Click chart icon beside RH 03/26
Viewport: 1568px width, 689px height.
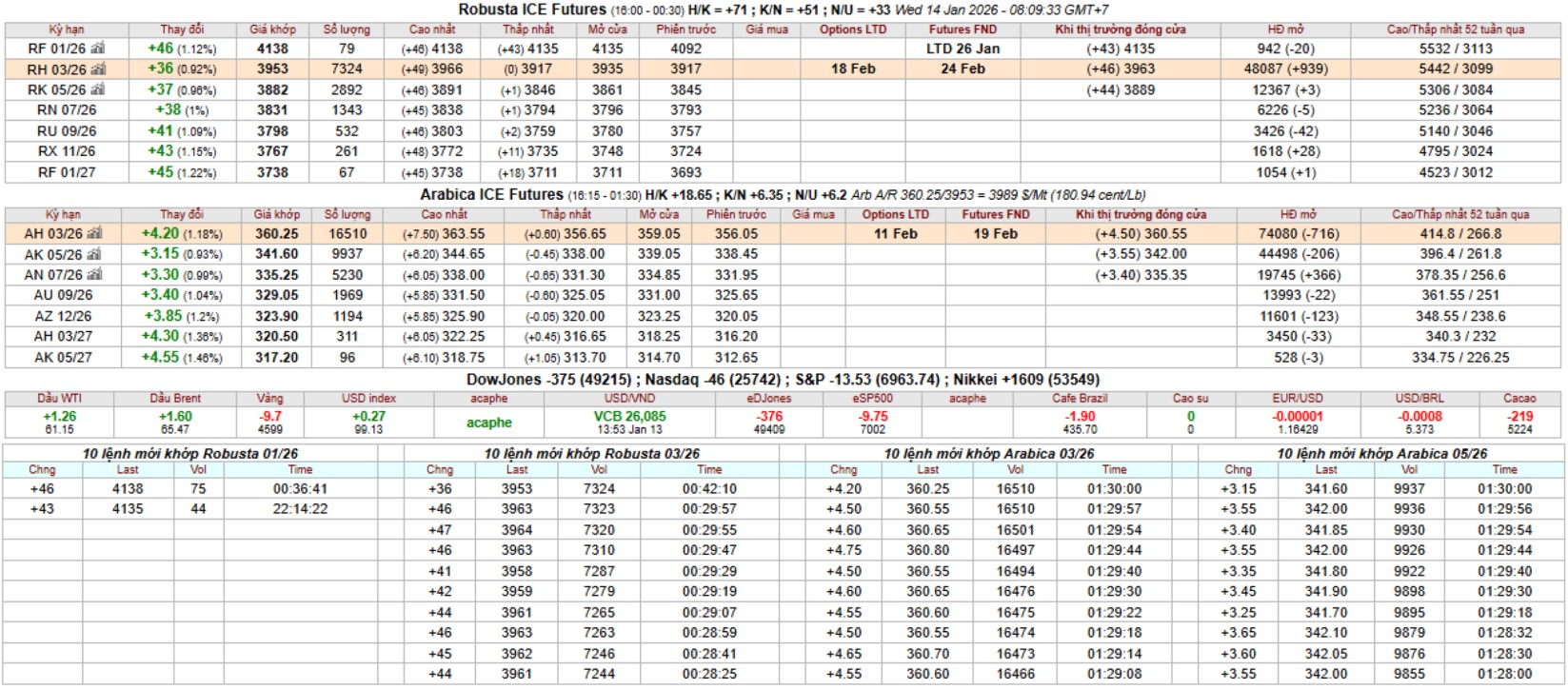click(x=99, y=69)
